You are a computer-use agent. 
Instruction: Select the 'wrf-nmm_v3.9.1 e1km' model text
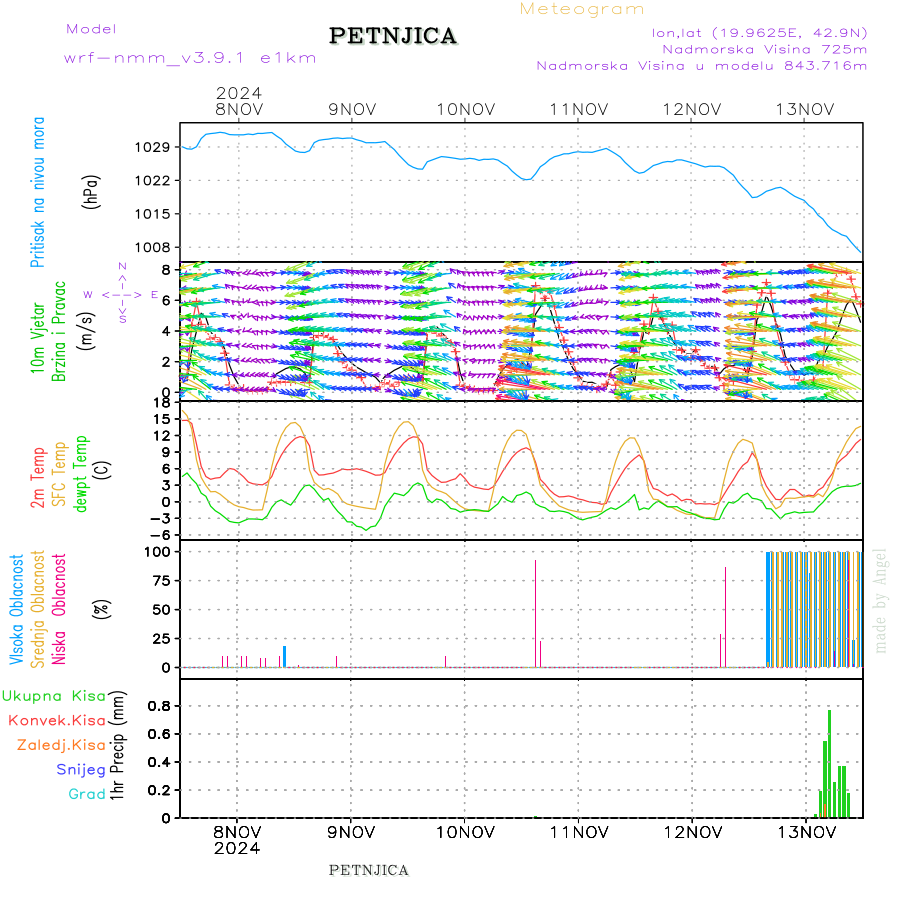[190, 58]
